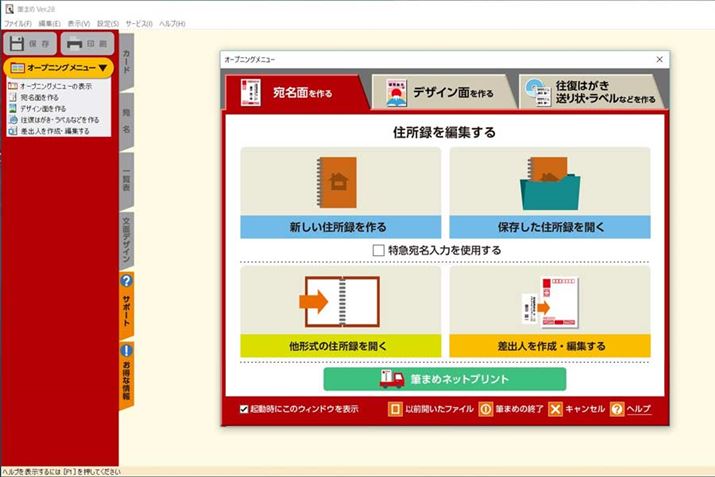The image size is (715, 477).
Task: Click the 以前開いたファイル icon
Action: [x=396, y=409]
